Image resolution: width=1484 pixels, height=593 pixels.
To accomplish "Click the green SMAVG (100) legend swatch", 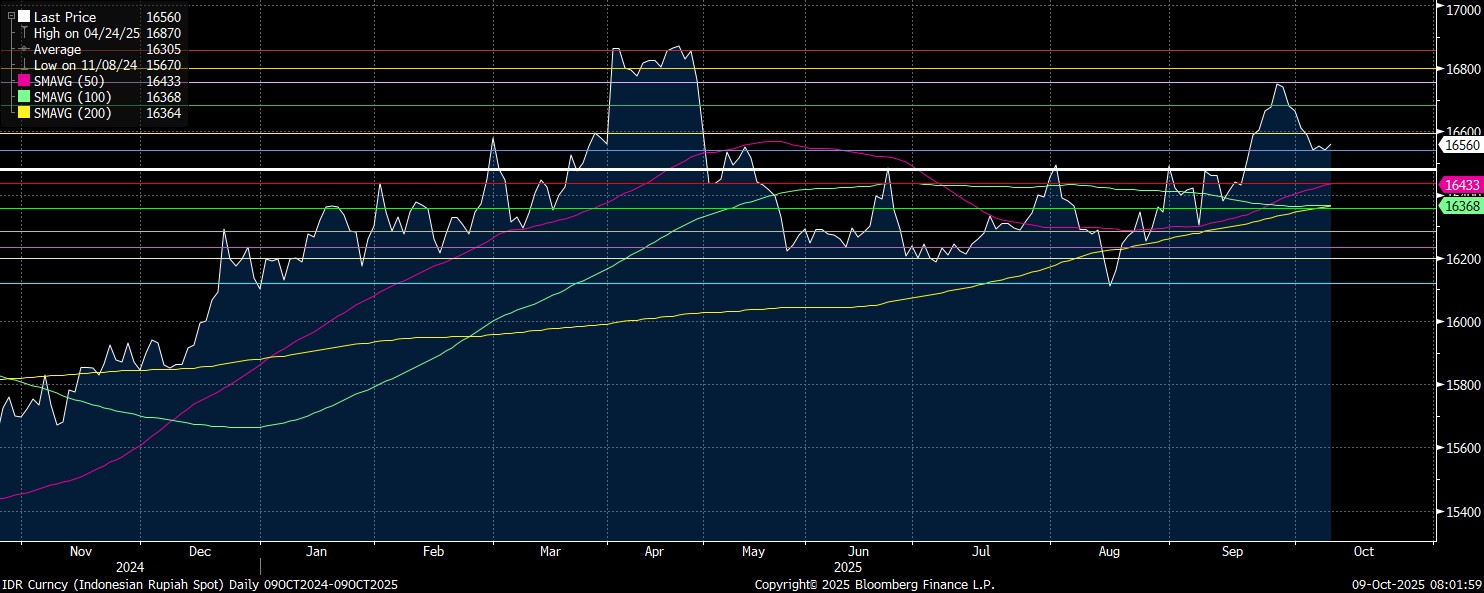I will pos(24,97).
